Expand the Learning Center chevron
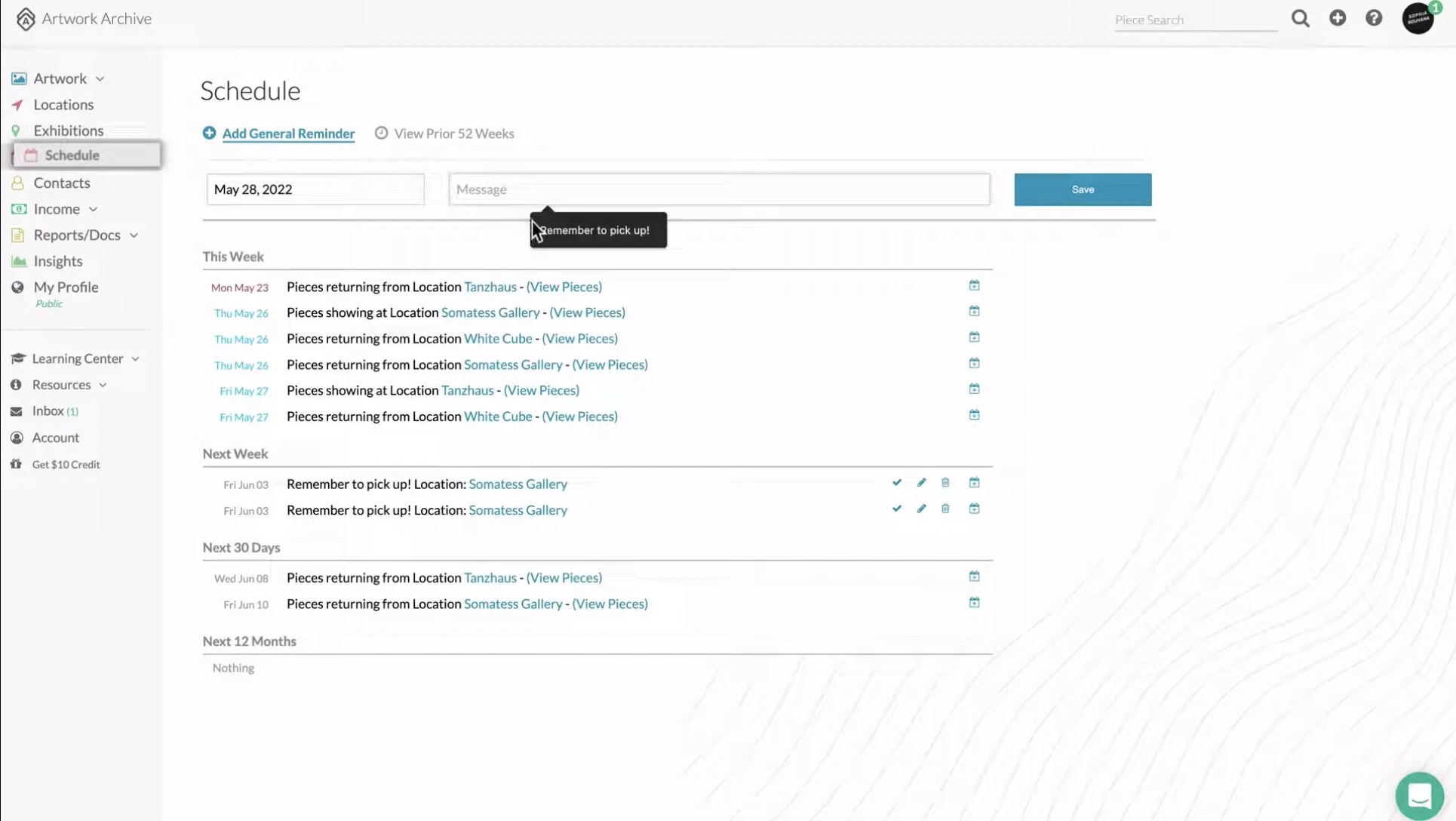The height and width of the screenshot is (821, 1456). coord(135,359)
